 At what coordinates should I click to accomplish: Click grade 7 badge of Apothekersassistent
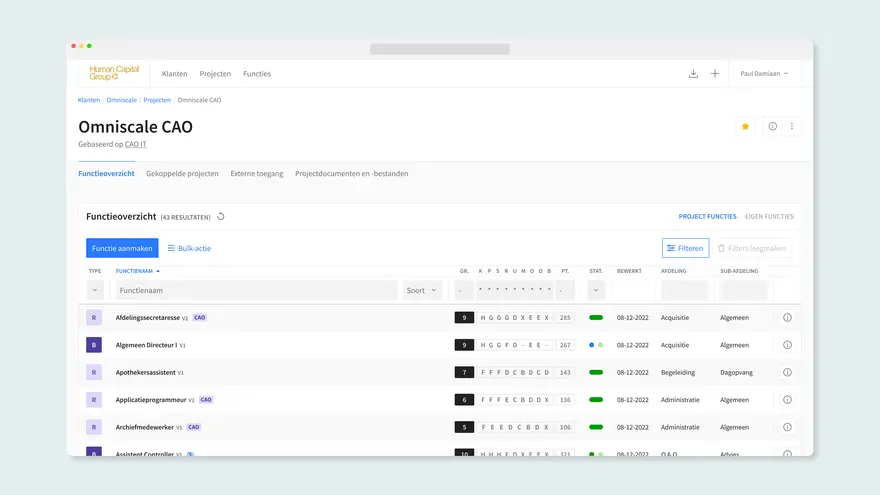tap(464, 373)
